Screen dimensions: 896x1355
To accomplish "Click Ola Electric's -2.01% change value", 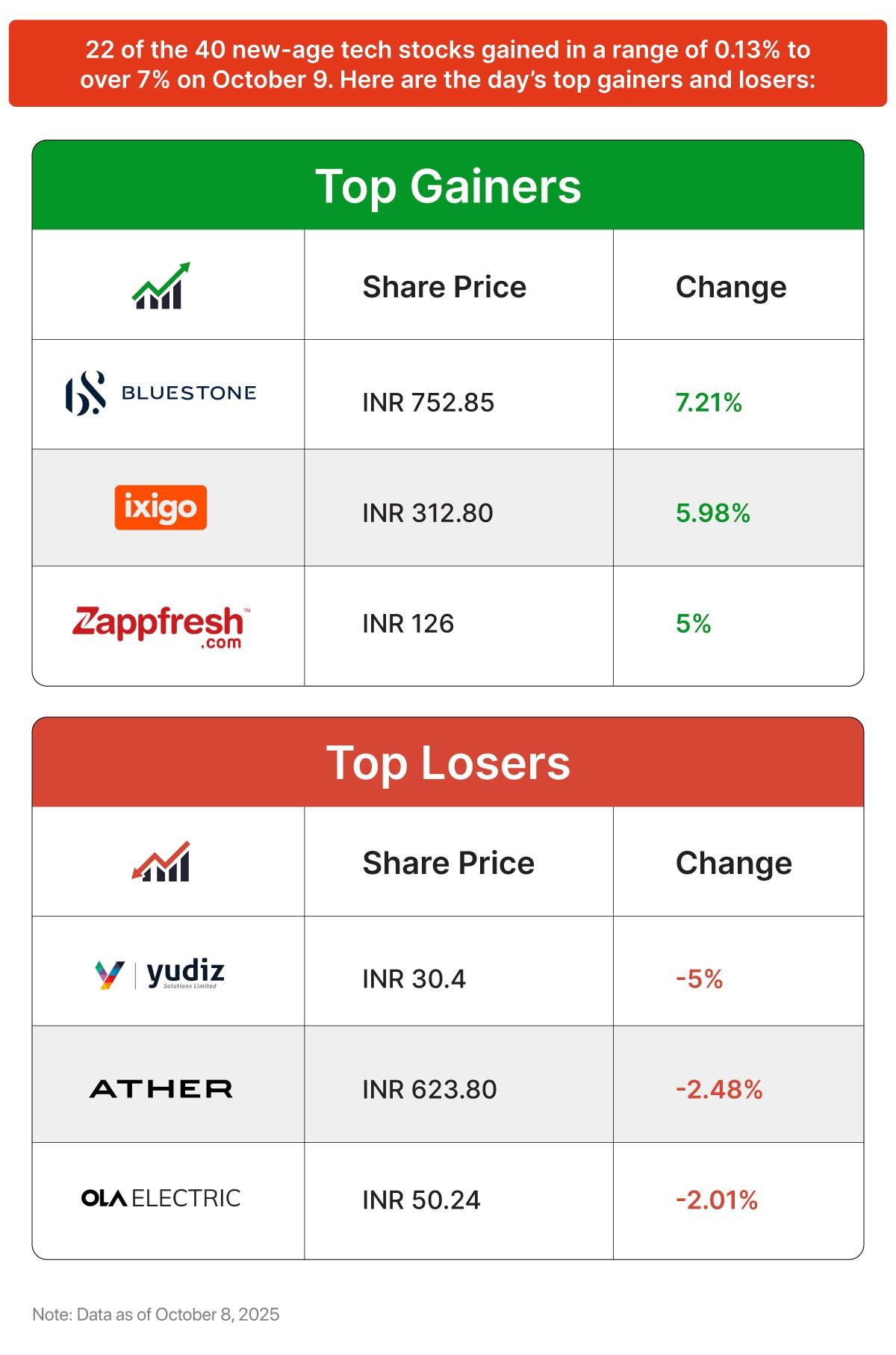I will click(x=716, y=1200).
